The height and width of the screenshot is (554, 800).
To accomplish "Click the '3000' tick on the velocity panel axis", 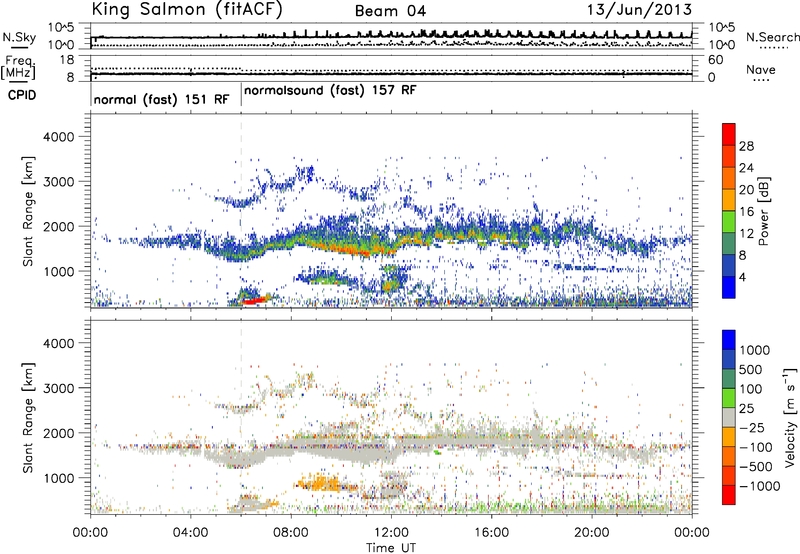I will [x=58, y=388].
